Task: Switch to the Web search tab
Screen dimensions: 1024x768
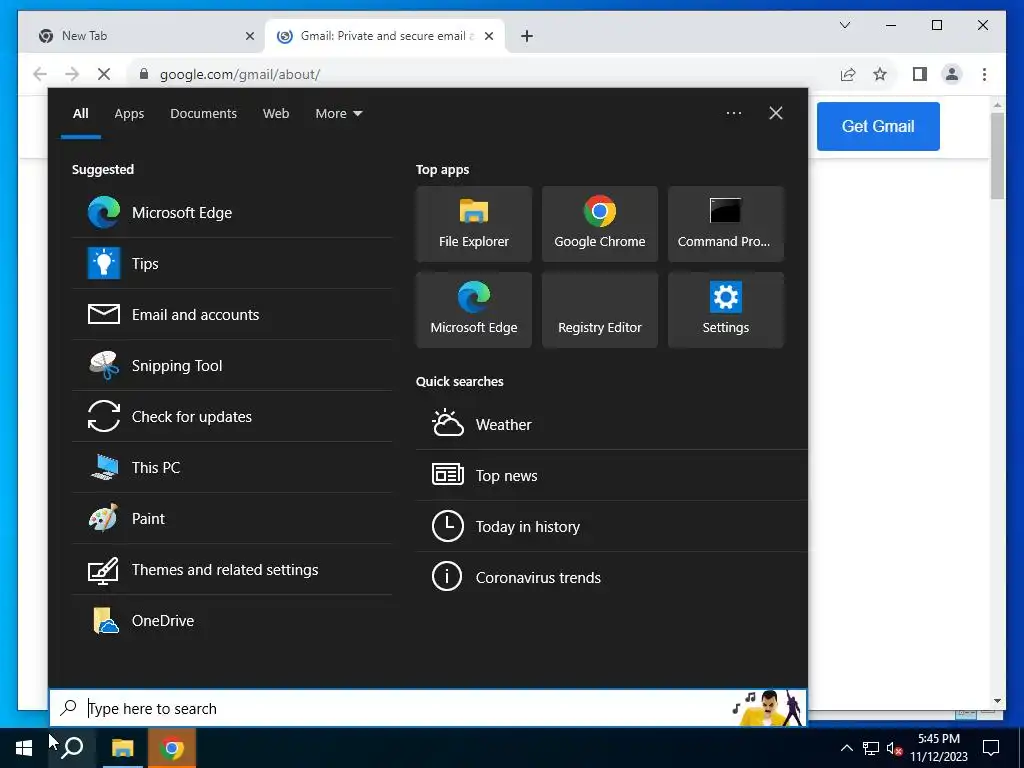Action: point(276,114)
